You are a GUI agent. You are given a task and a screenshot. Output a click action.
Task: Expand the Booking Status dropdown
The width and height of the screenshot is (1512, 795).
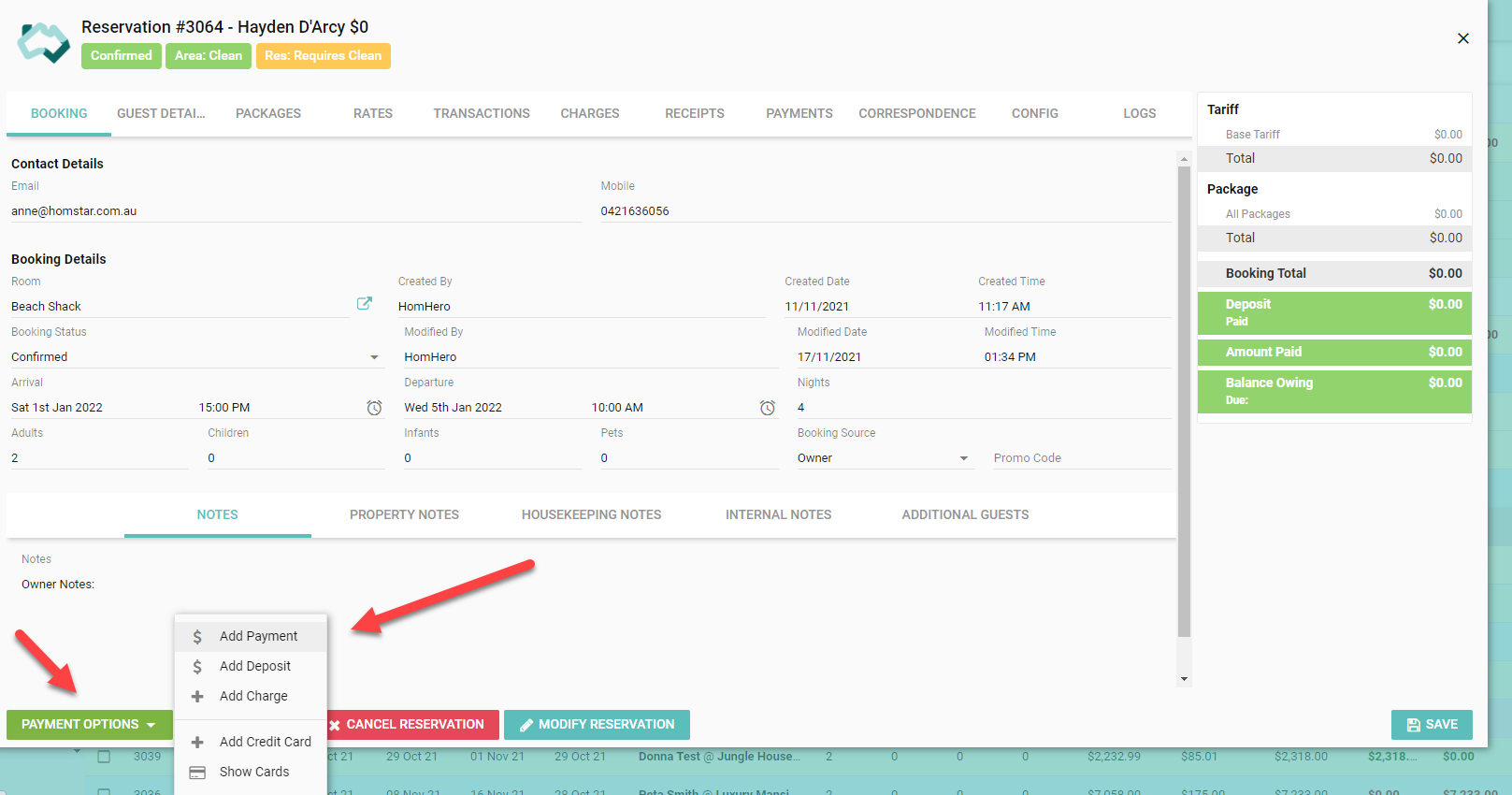[x=374, y=357]
